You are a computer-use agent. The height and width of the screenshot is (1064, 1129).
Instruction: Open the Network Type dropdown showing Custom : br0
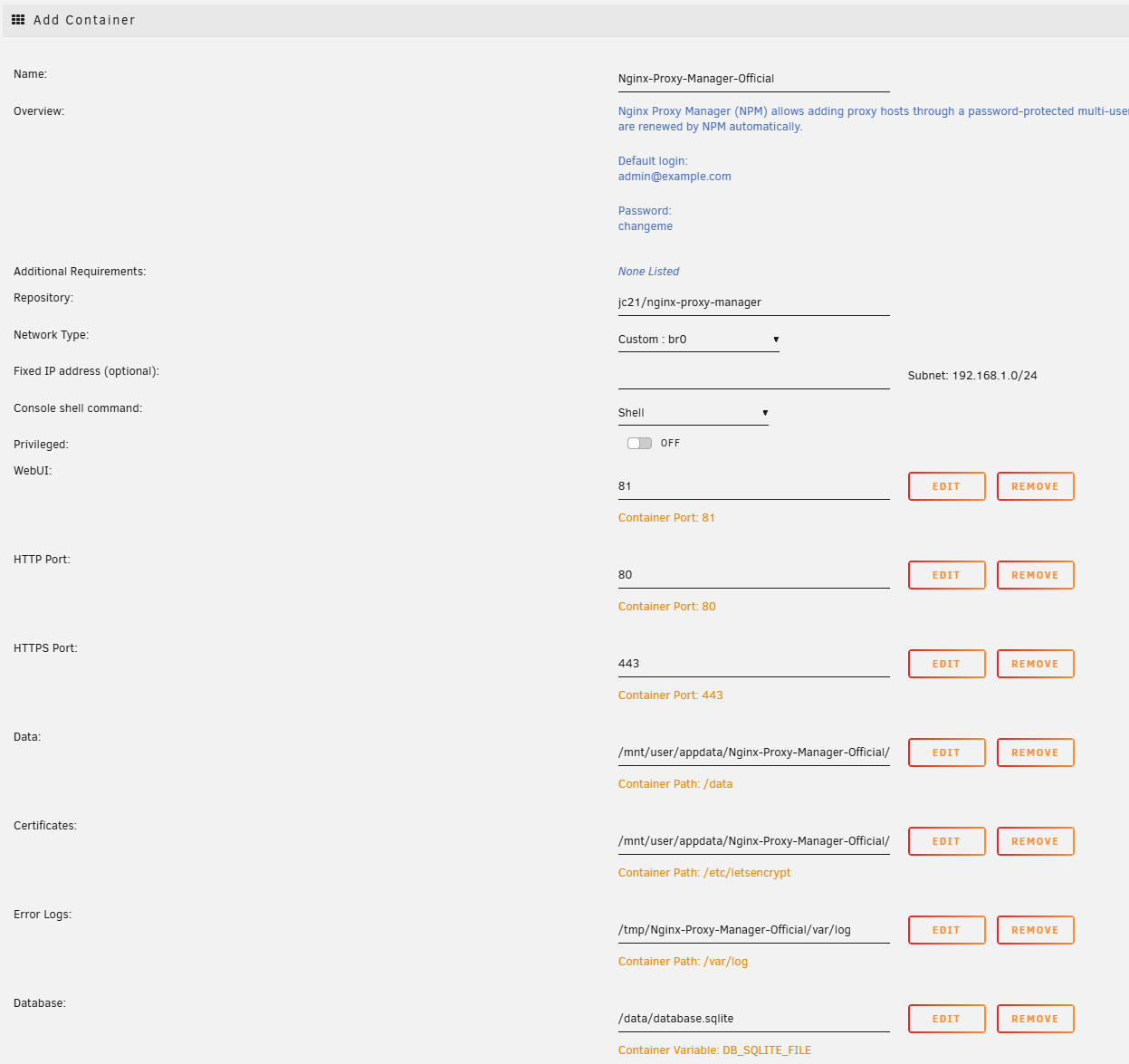698,339
